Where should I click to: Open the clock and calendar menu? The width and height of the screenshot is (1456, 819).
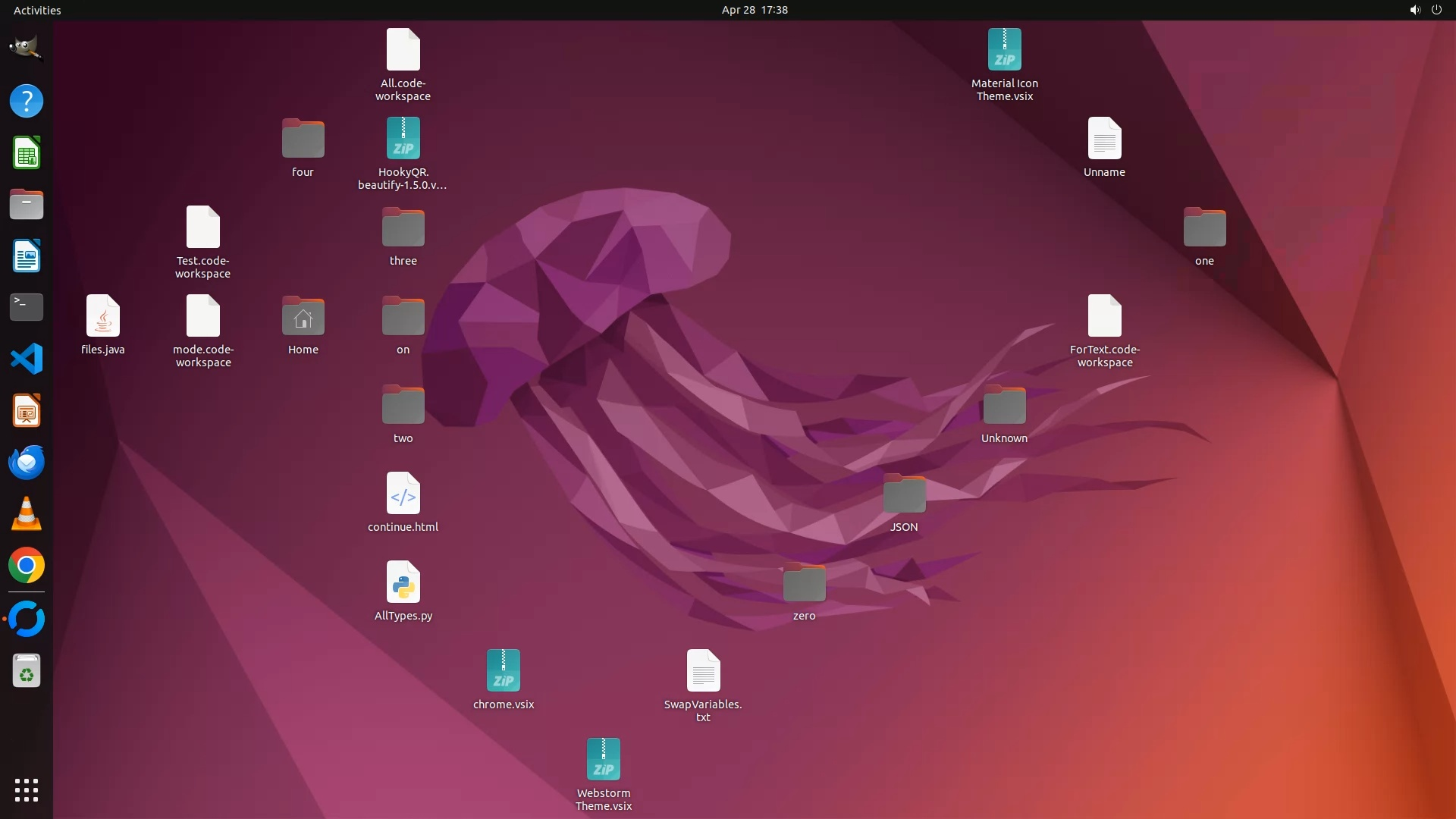754,10
